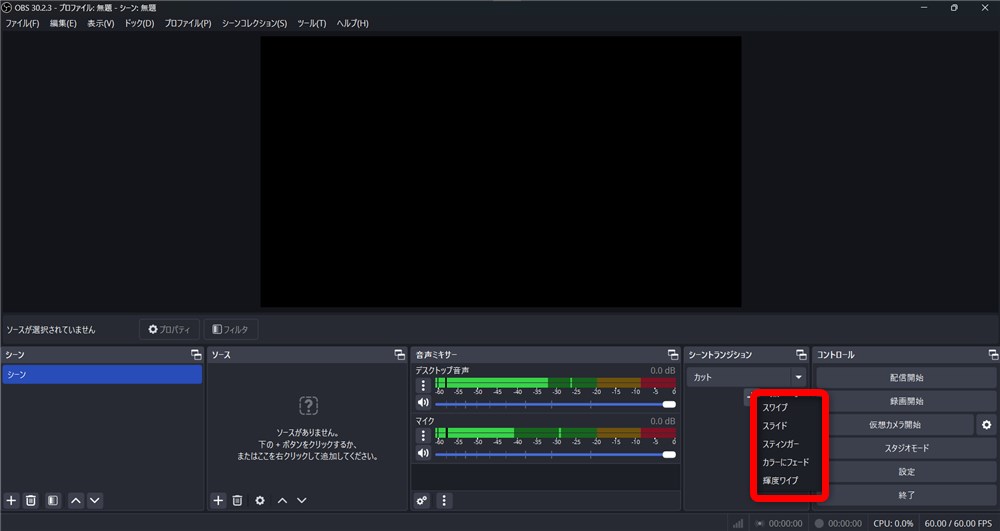This screenshot has height=531, width=1000.
Task: Pop out the ソース dock
Action: click(399, 354)
